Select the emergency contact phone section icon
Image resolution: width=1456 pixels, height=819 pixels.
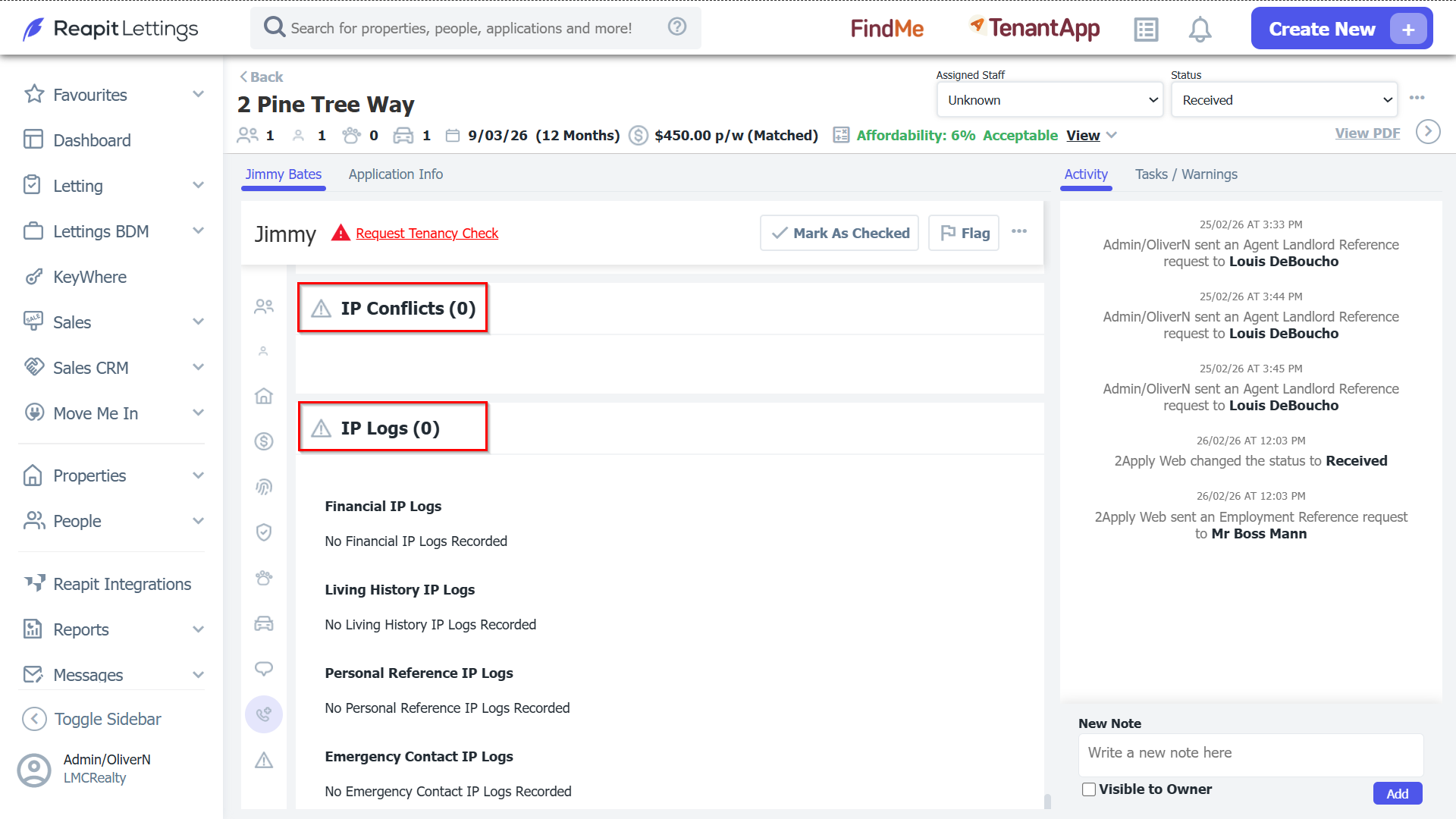coord(264,714)
